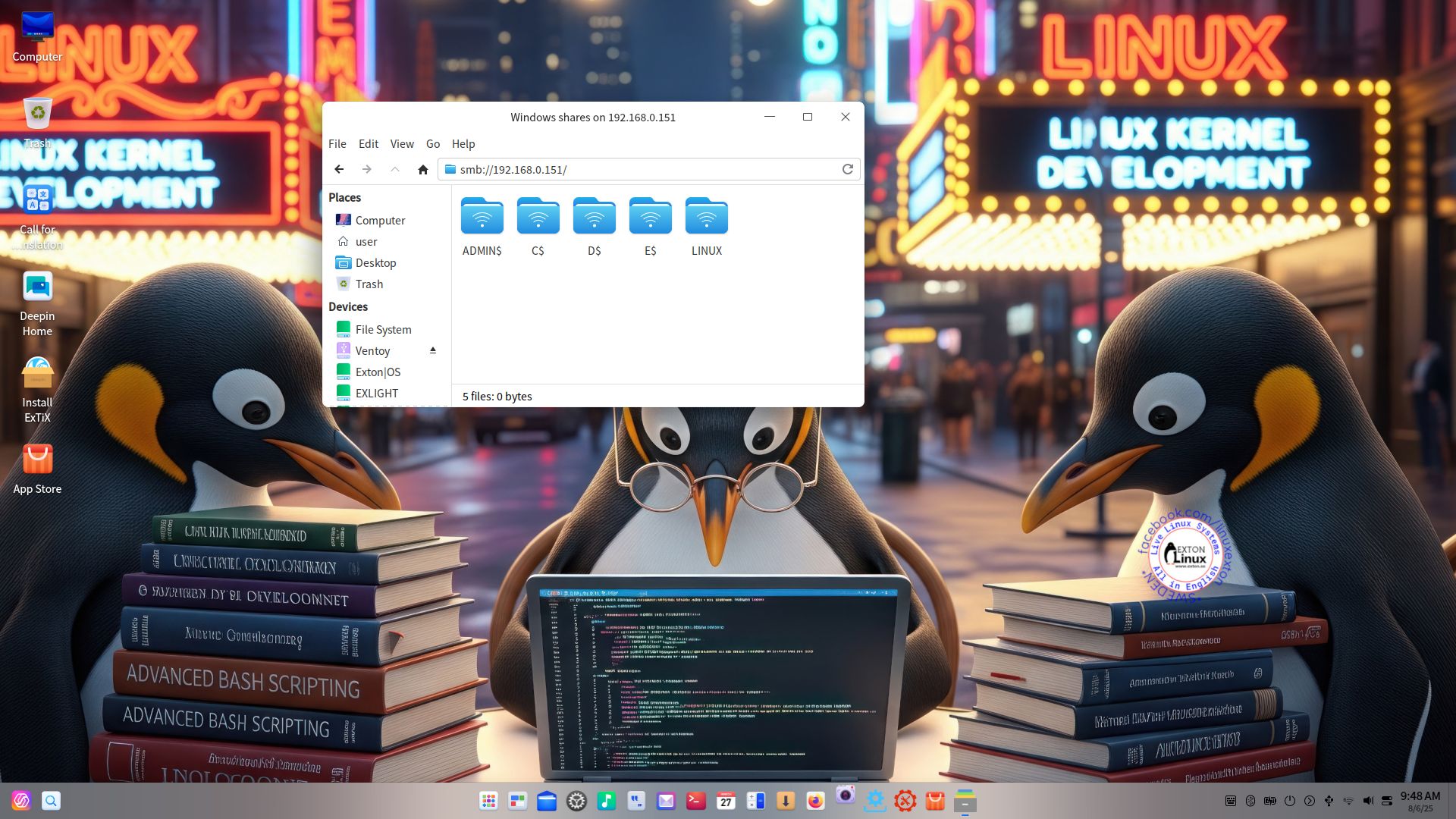Open multitasking view from the dock
The image size is (1456, 819).
[518, 801]
